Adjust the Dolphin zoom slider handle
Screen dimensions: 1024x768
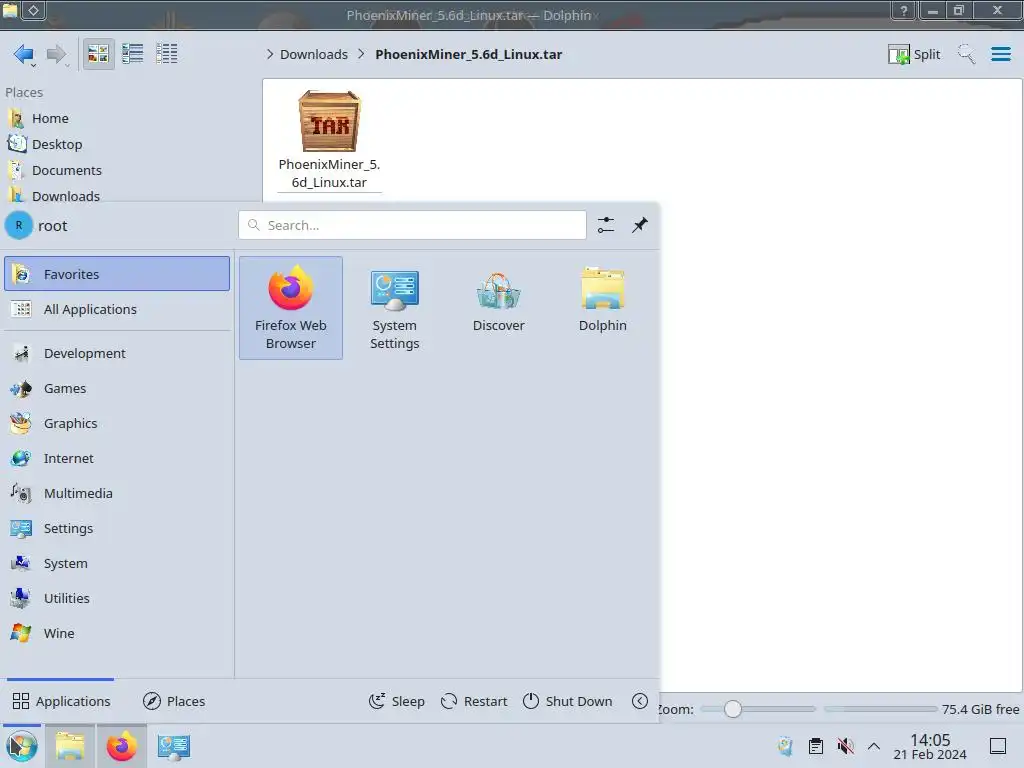pyautogui.click(x=733, y=709)
